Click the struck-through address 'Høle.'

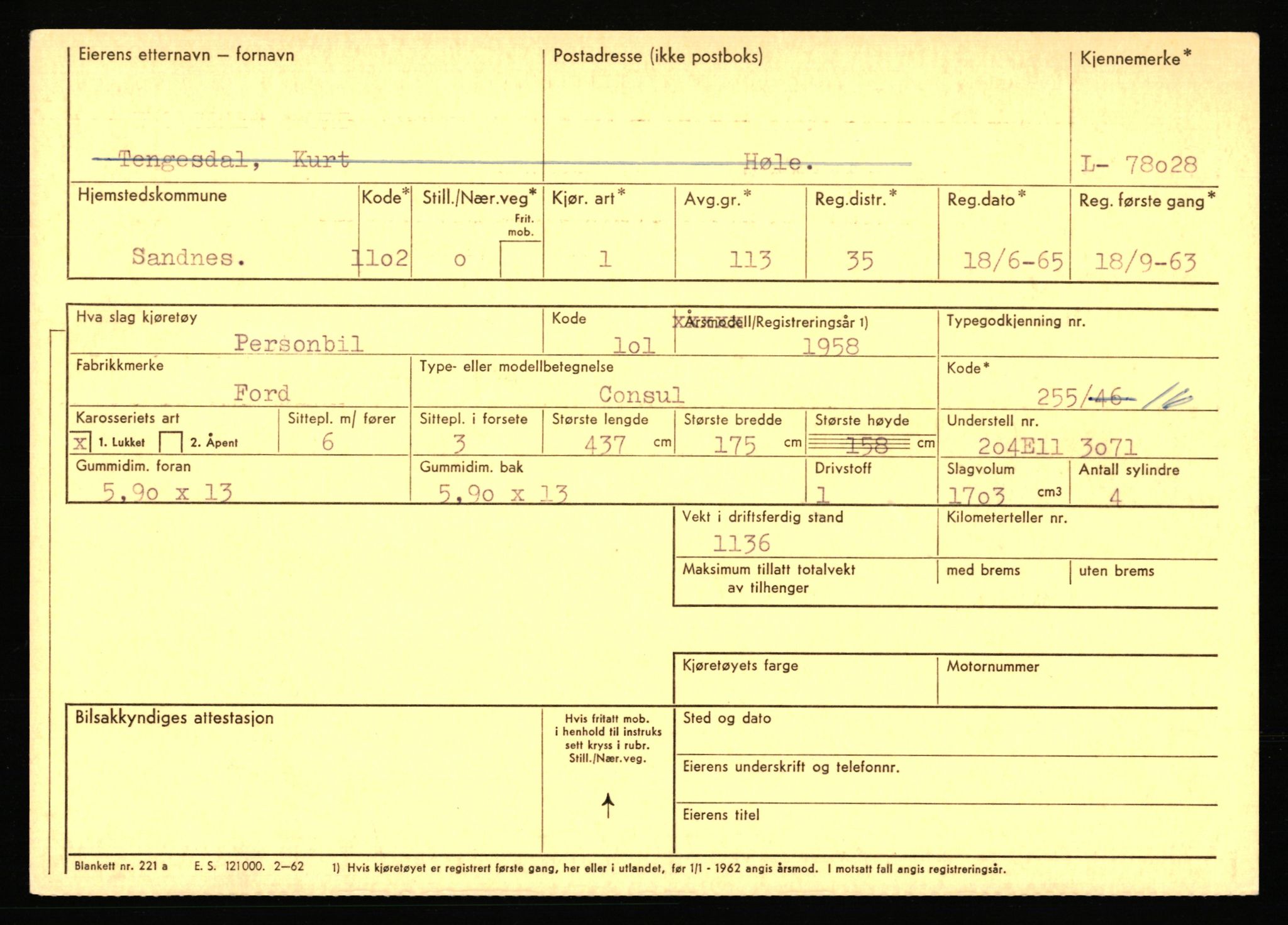pos(779,163)
